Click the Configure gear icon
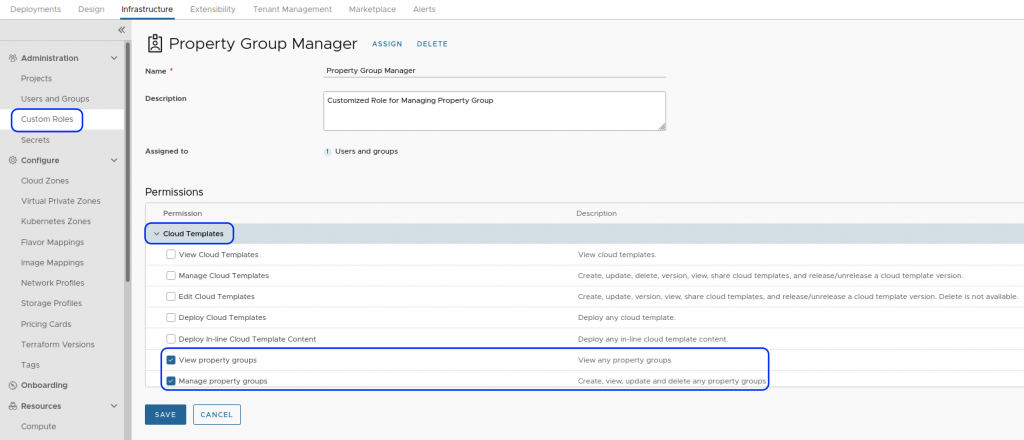 pyautogui.click(x=12, y=160)
